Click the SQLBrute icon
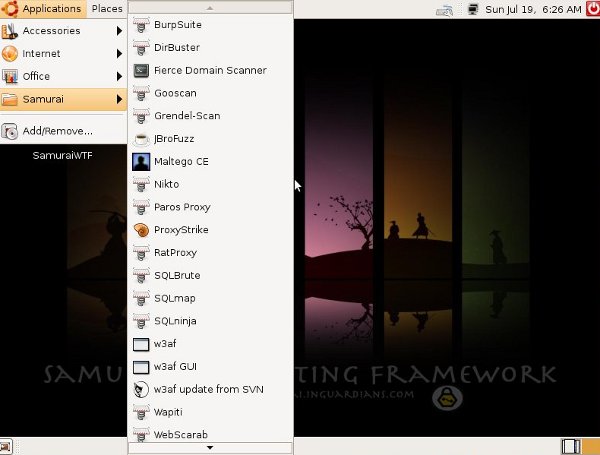Screen dimensions: 600x455 141,276
